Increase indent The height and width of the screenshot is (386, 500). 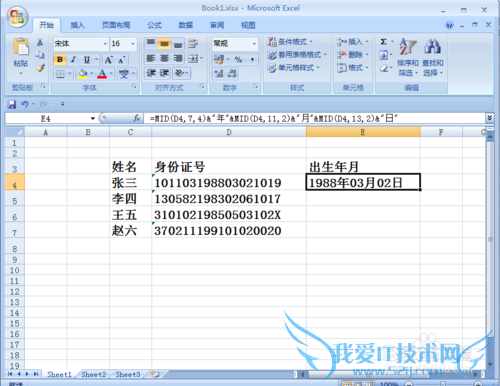click(164, 73)
